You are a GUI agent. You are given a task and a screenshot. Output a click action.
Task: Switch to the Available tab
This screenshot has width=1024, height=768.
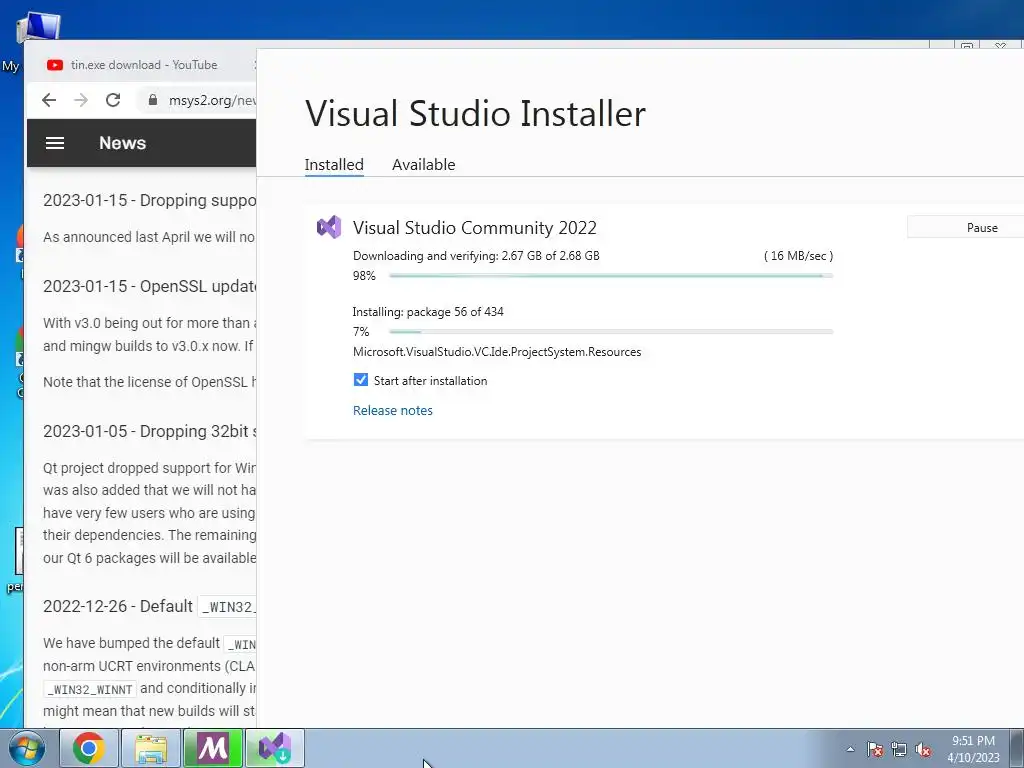423,165
